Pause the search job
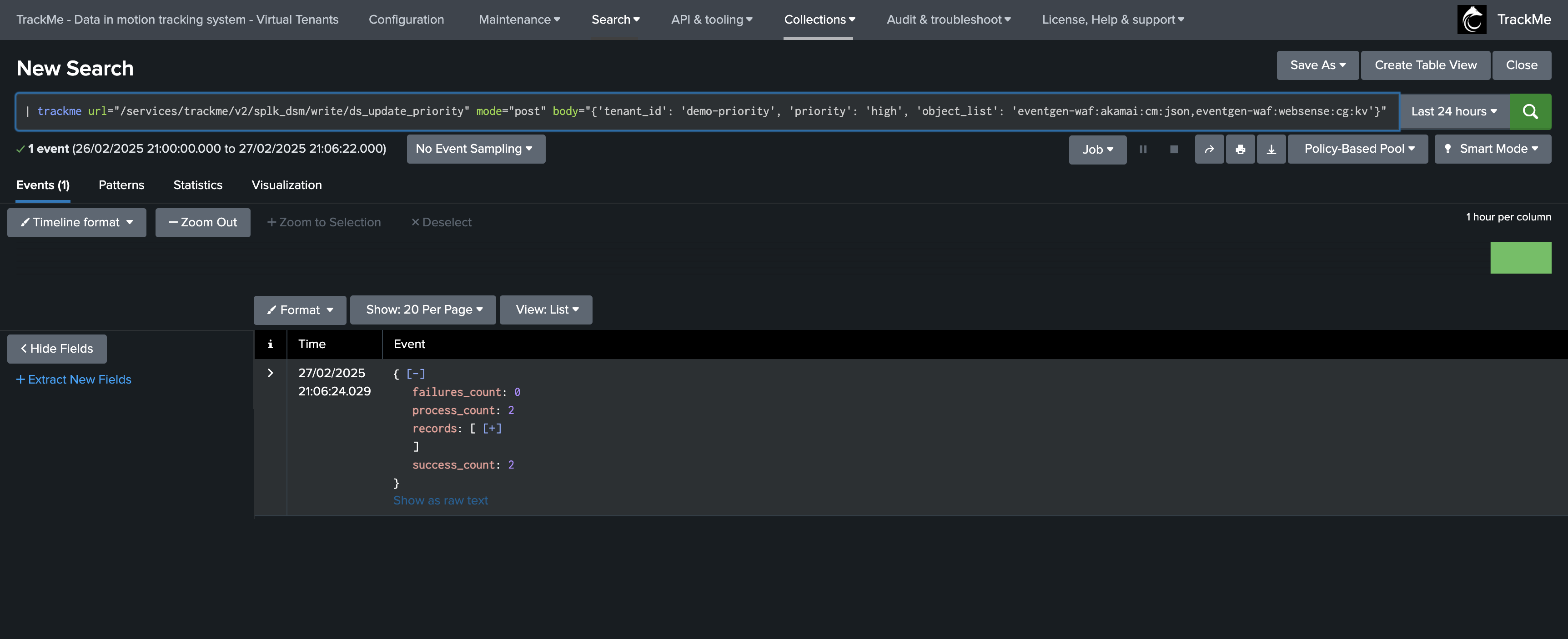The height and width of the screenshot is (639, 1568). pos(1143,149)
